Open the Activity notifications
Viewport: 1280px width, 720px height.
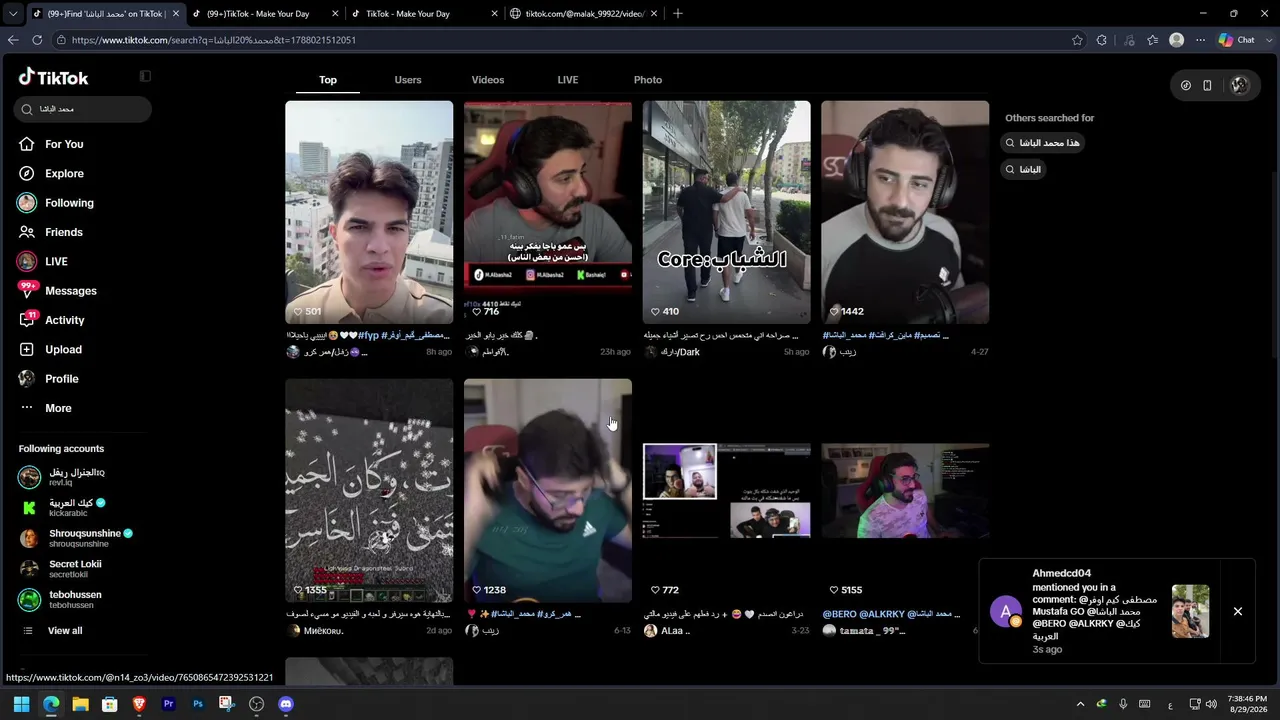click(x=64, y=320)
